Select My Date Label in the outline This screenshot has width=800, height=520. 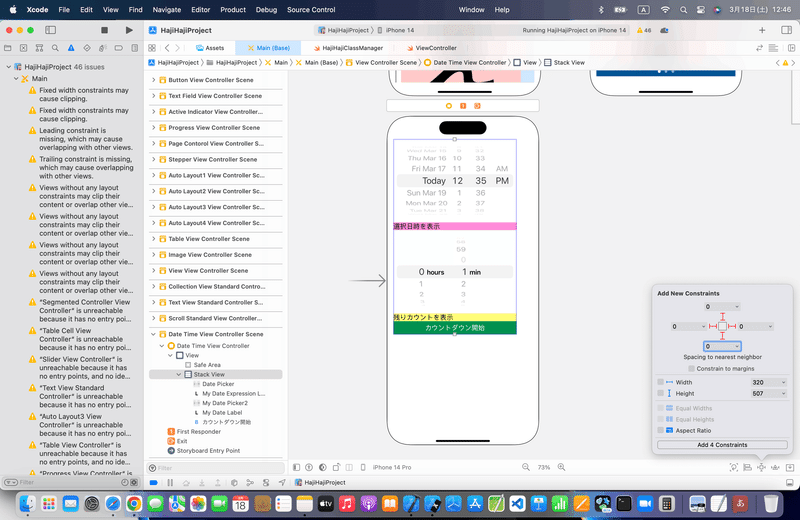pos(222,412)
